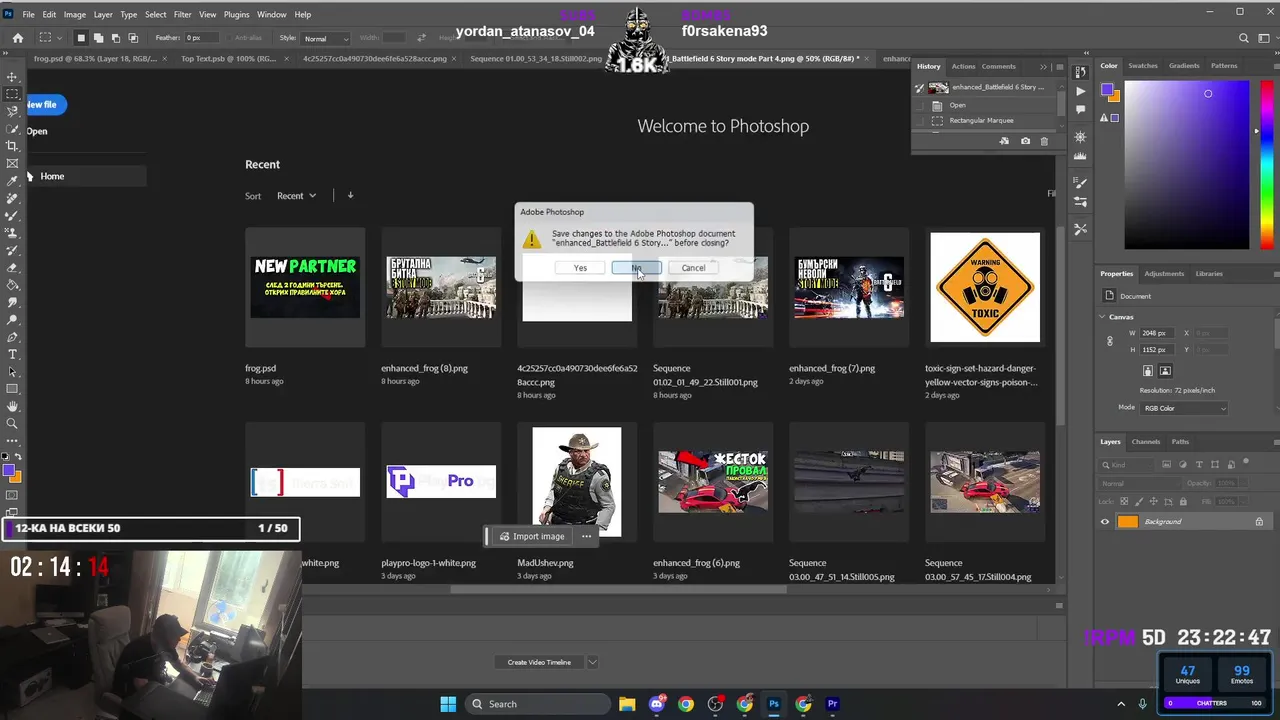Open the Style dropdown set to Normal

(x=325, y=38)
